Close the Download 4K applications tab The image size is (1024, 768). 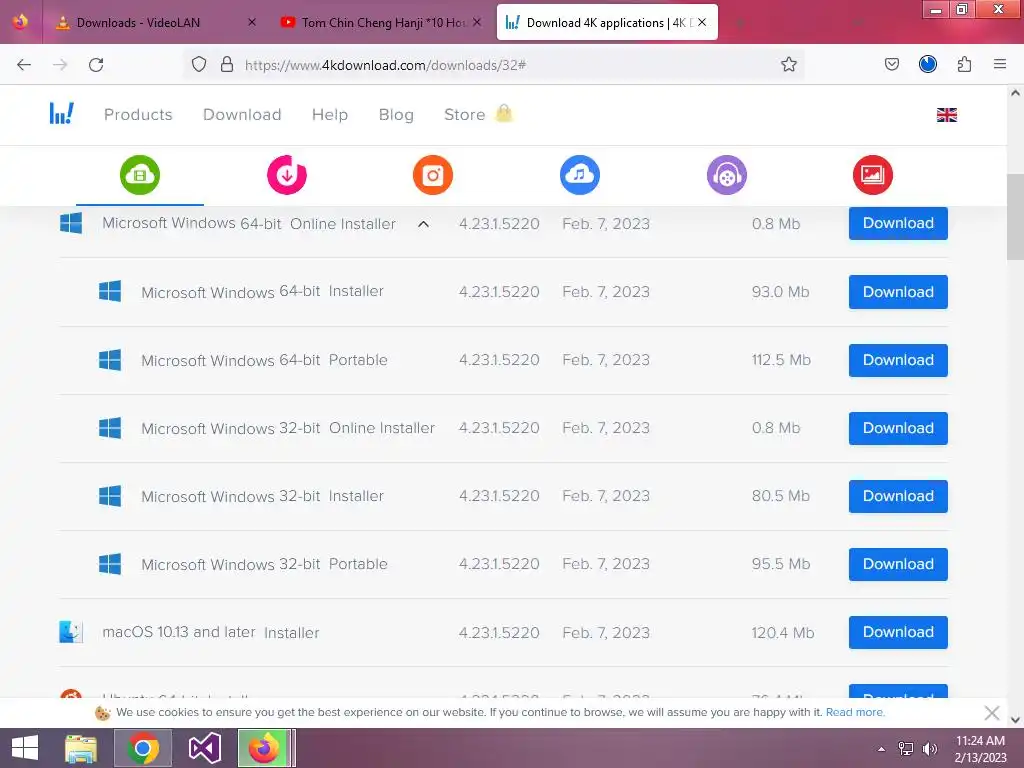click(702, 22)
